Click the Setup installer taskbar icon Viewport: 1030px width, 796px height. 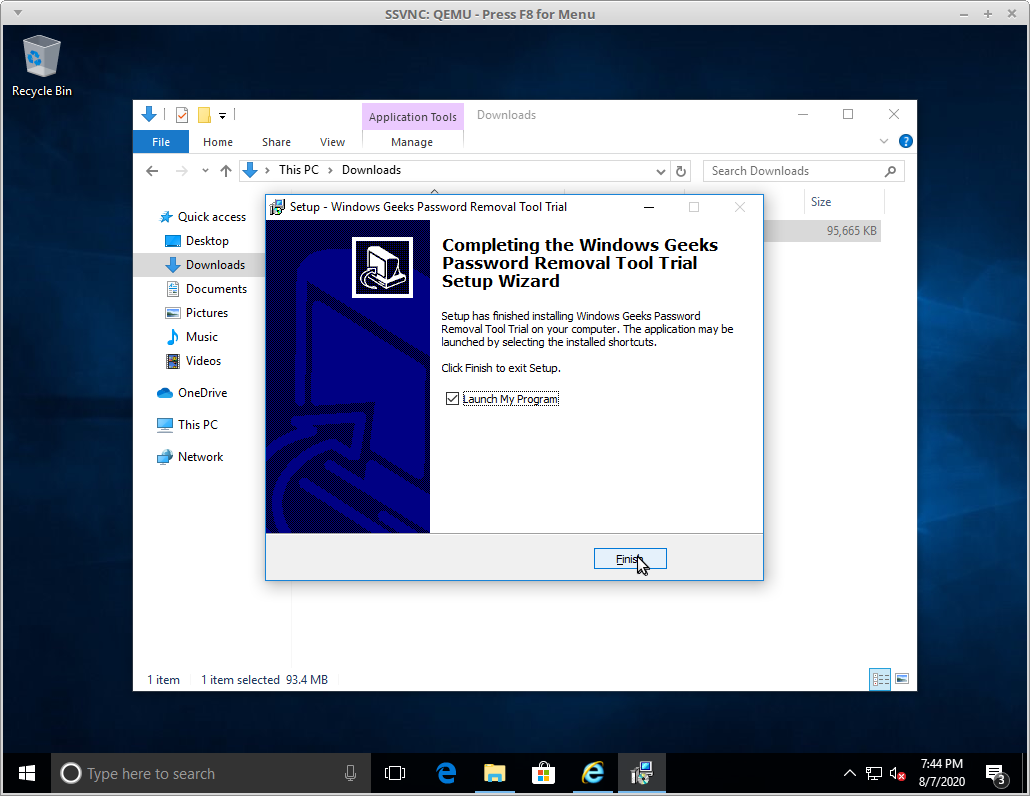[x=641, y=774]
